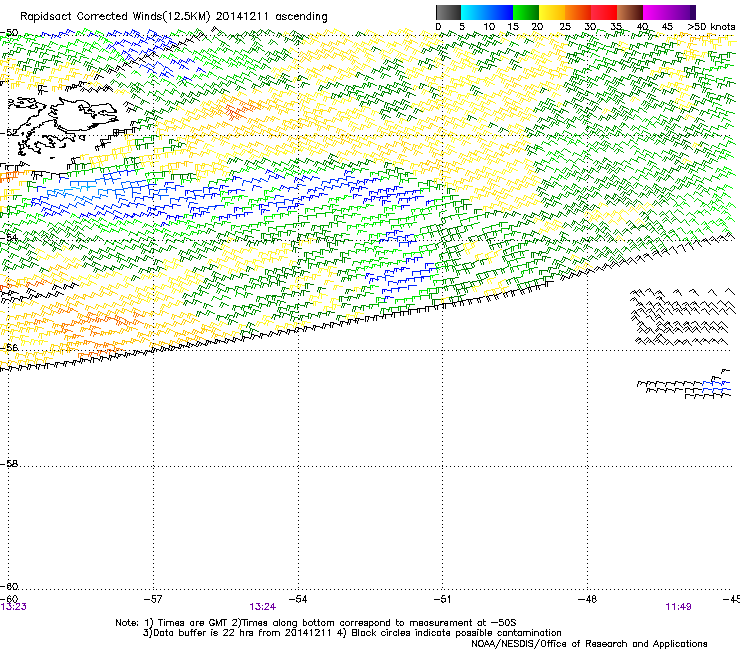Click the 'Data buffer is 22 hrs' note
740x650 pixels.
[x=352, y=633]
